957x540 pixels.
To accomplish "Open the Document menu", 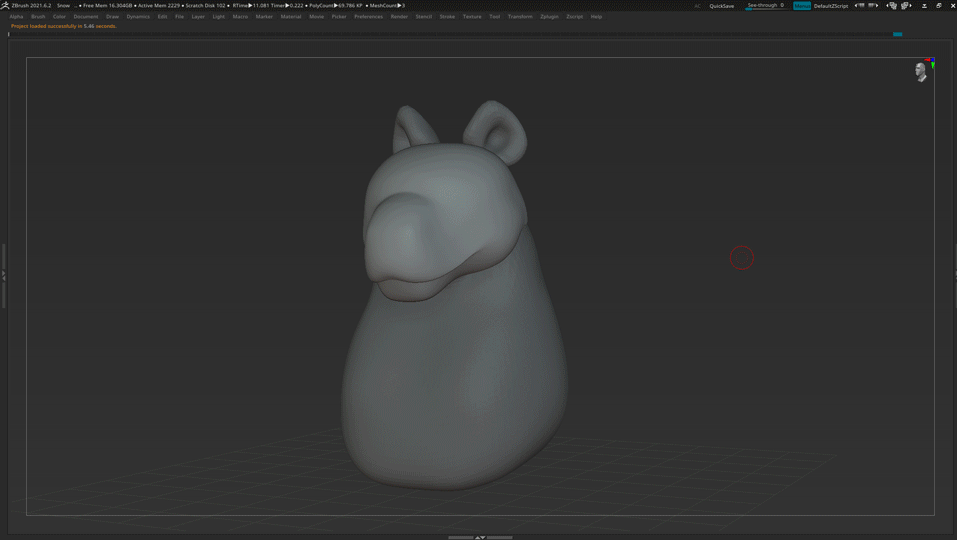I will (x=85, y=16).
